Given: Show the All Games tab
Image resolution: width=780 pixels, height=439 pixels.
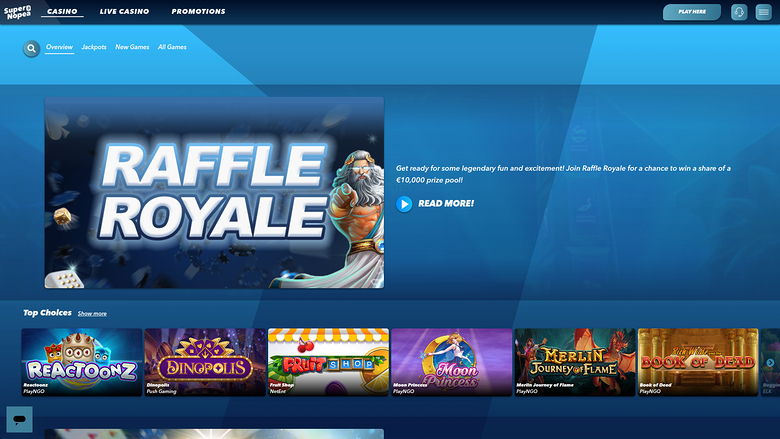Looking at the screenshot, I should click(x=172, y=47).
